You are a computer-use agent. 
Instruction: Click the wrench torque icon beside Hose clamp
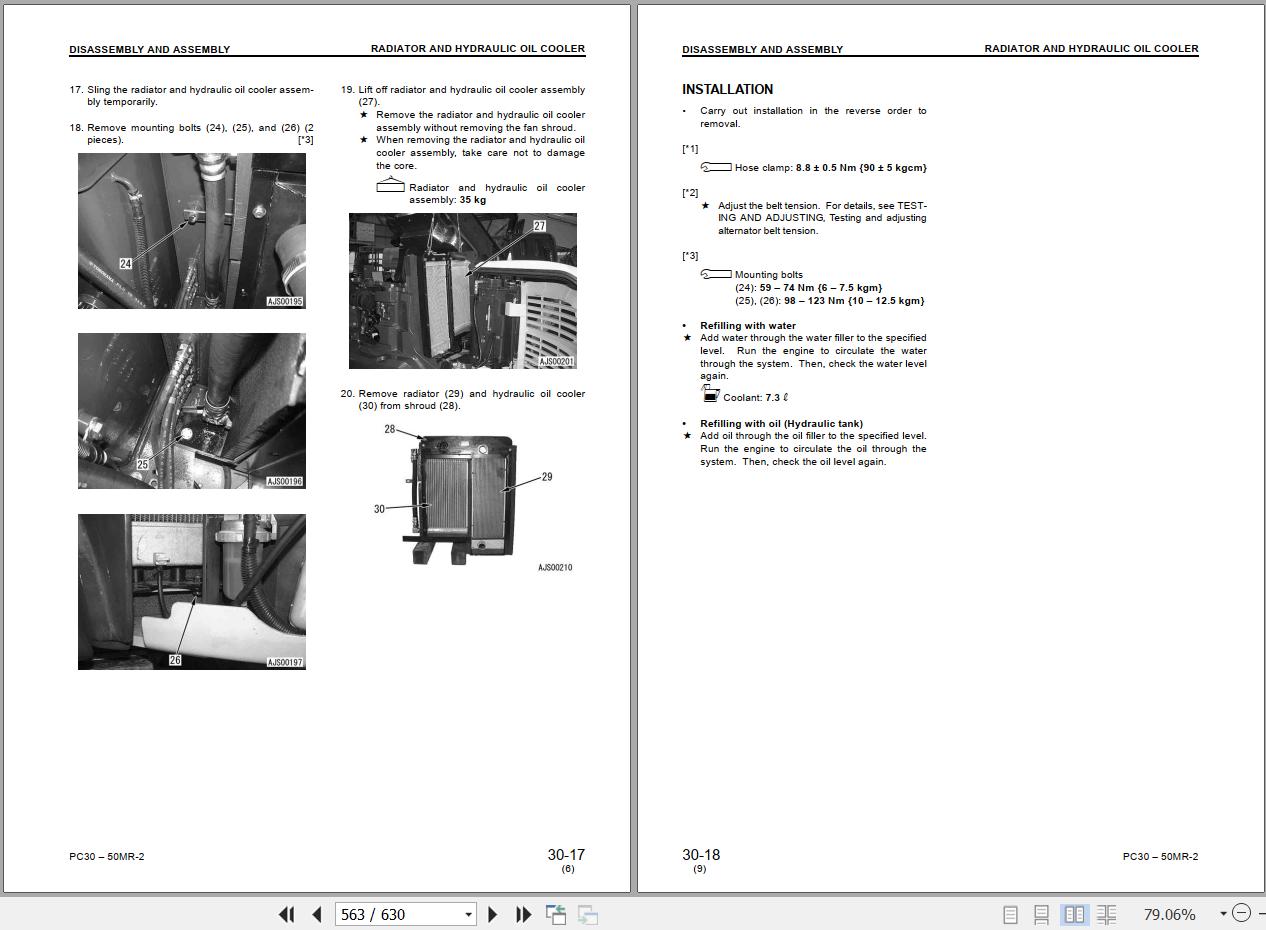pyautogui.click(x=716, y=167)
